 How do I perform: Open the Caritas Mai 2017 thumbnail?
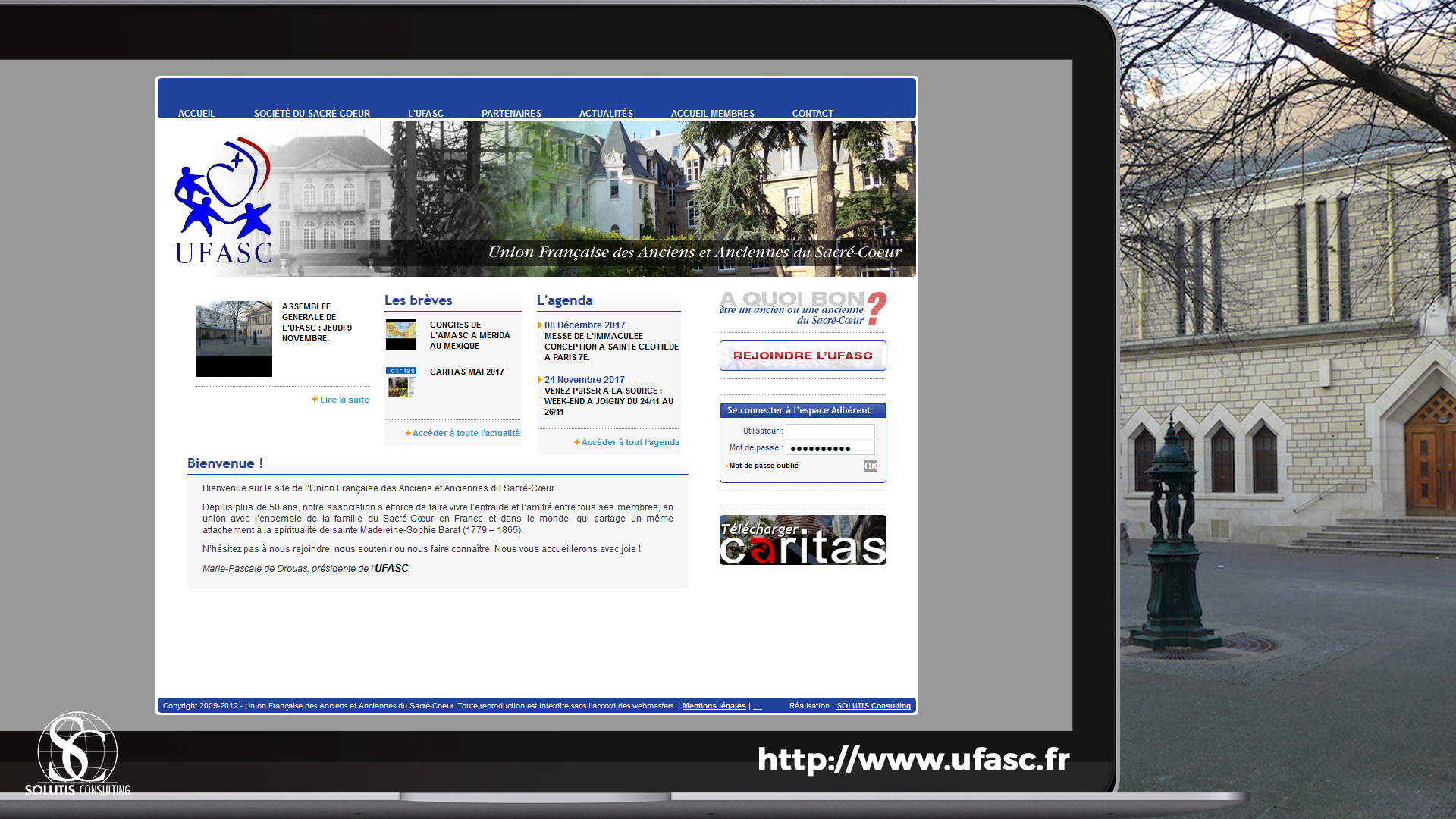pos(401,382)
